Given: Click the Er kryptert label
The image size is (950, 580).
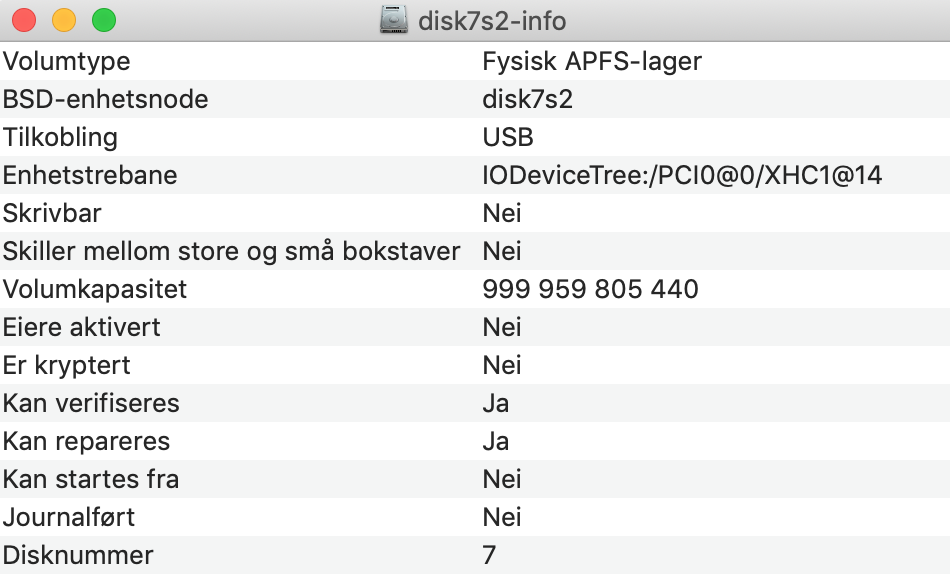Looking at the screenshot, I should pos(66,365).
